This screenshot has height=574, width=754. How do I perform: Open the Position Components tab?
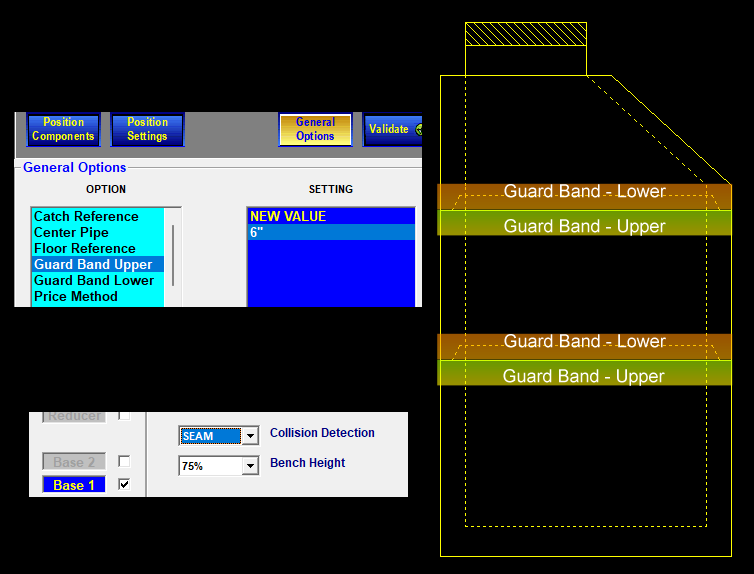pyautogui.click(x=63, y=129)
